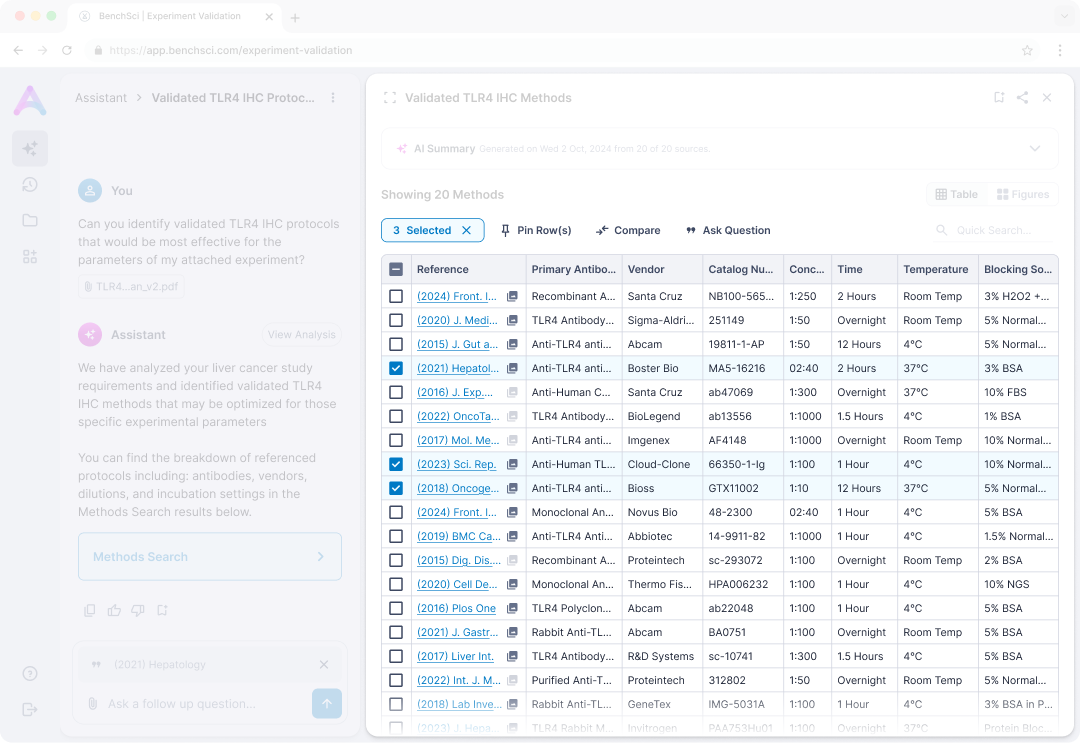Open the folders icon in the left sidebar
The image size is (1080, 743).
click(x=30, y=220)
